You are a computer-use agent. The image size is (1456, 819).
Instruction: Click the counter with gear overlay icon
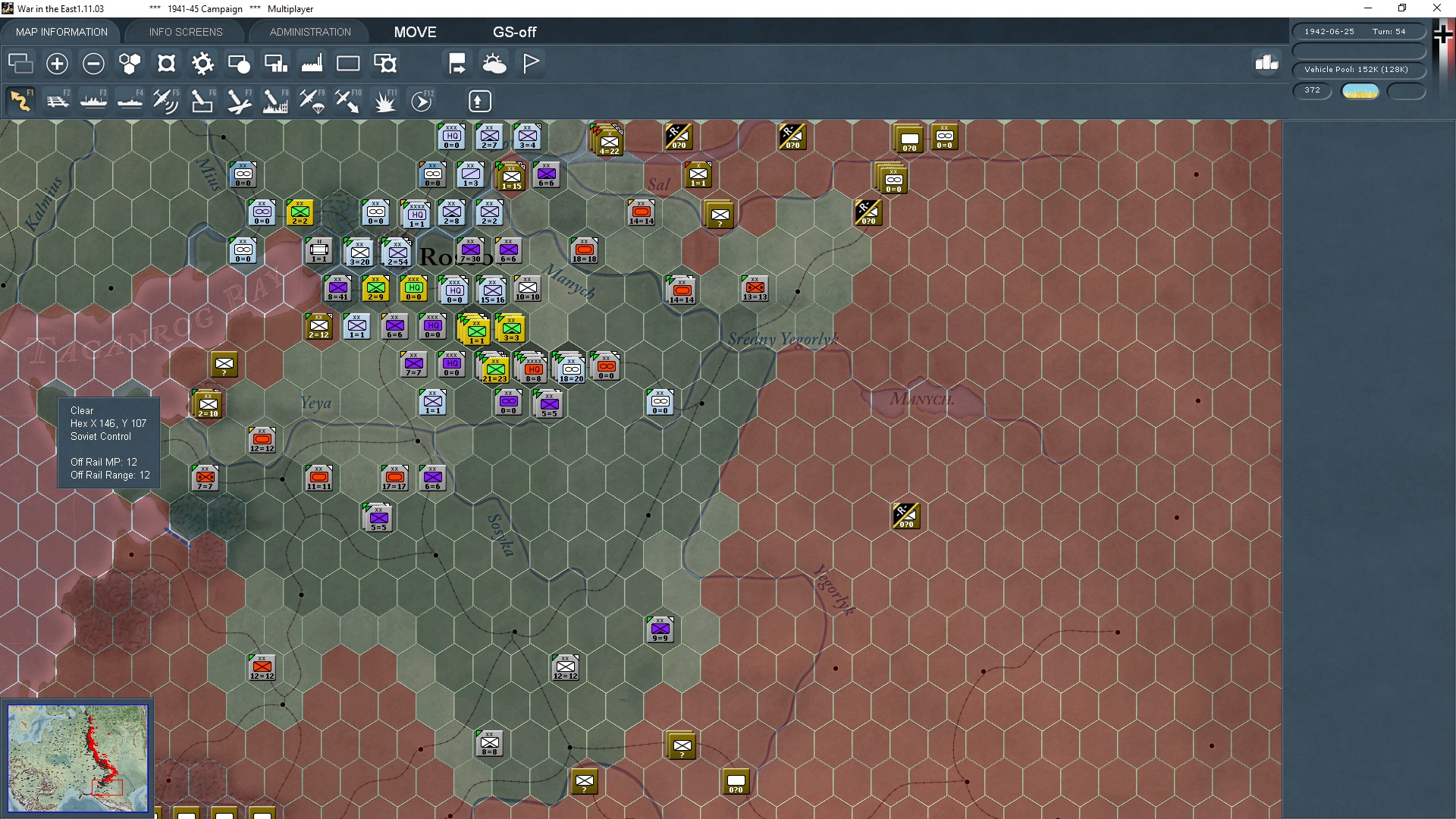[385, 64]
